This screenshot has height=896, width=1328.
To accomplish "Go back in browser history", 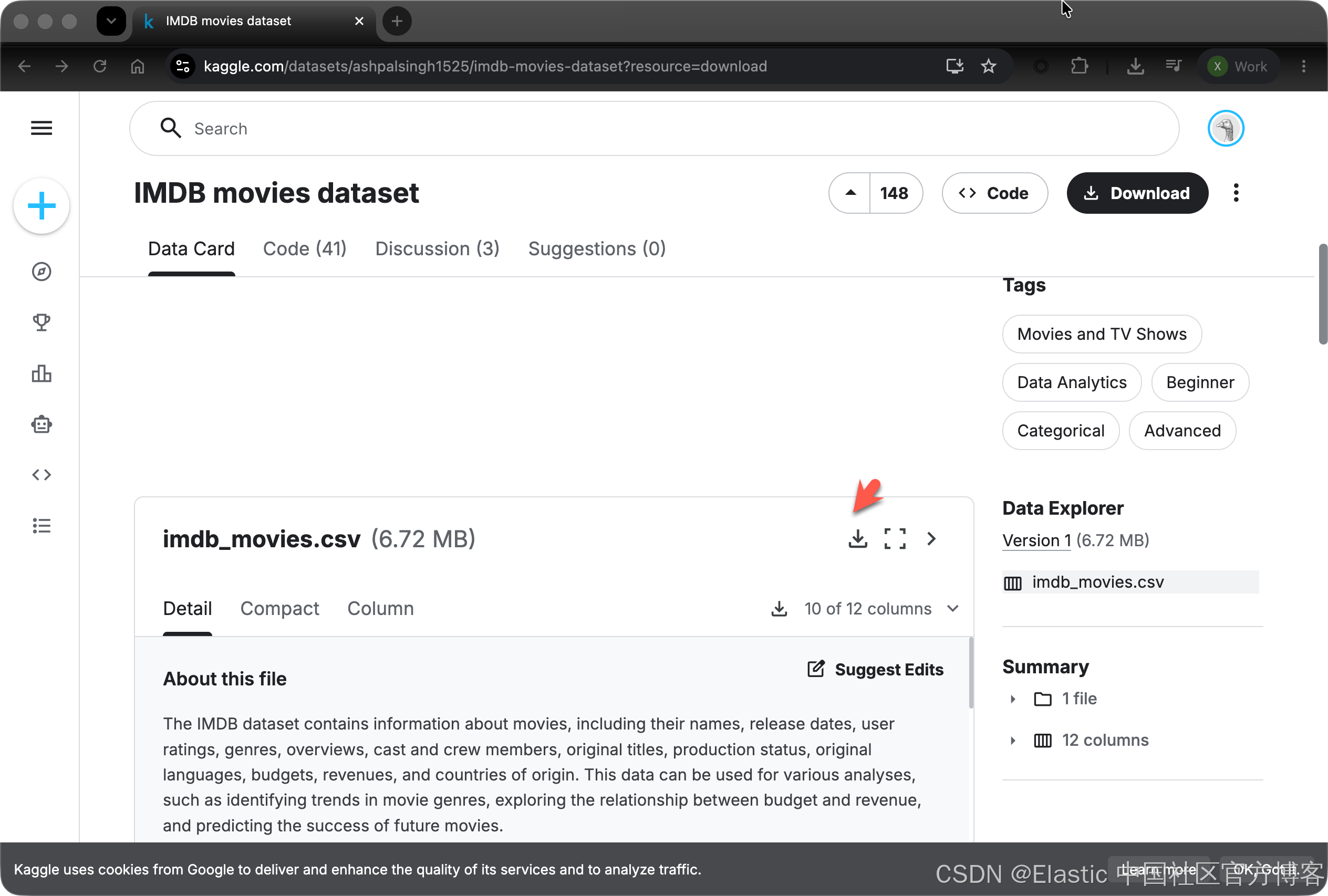I will click(x=24, y=66).
